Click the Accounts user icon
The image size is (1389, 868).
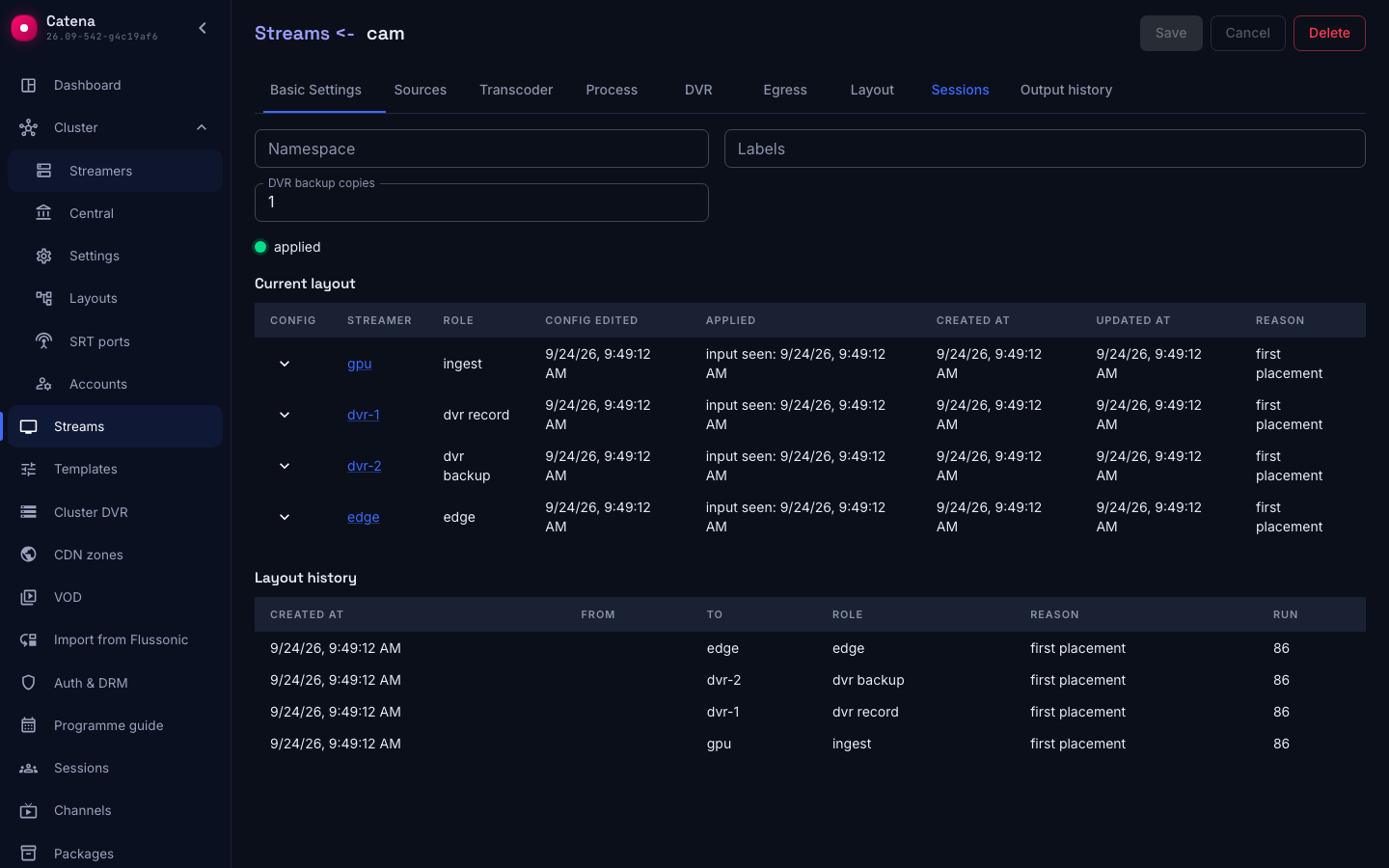pos(43,384)
